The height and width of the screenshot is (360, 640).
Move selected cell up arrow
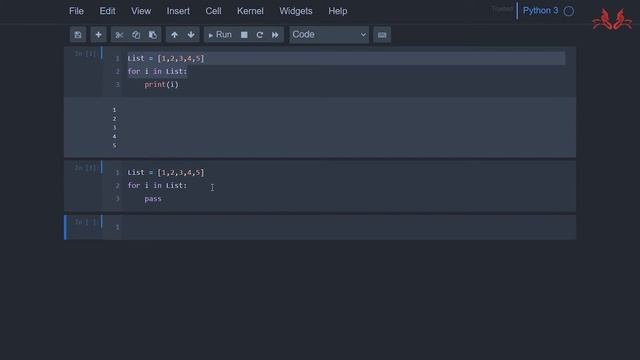174,35
